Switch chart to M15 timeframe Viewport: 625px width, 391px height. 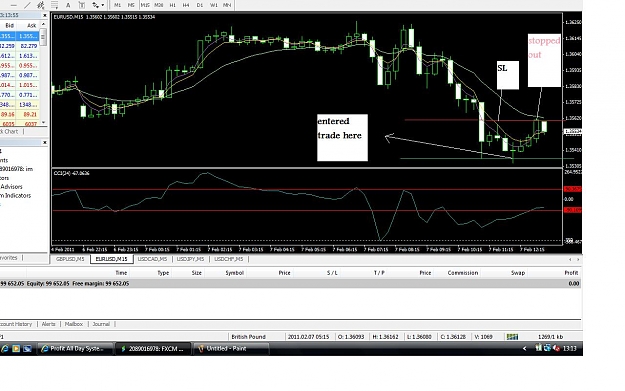[145, 5]
